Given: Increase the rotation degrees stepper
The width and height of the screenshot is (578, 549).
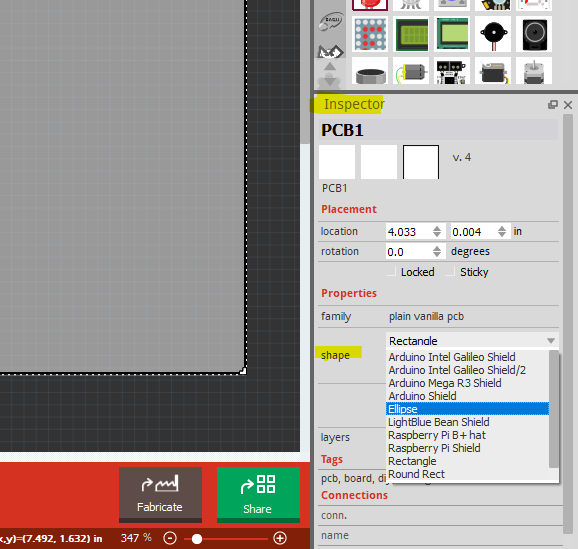Looking at the screenshot, I should coord(437,249).
